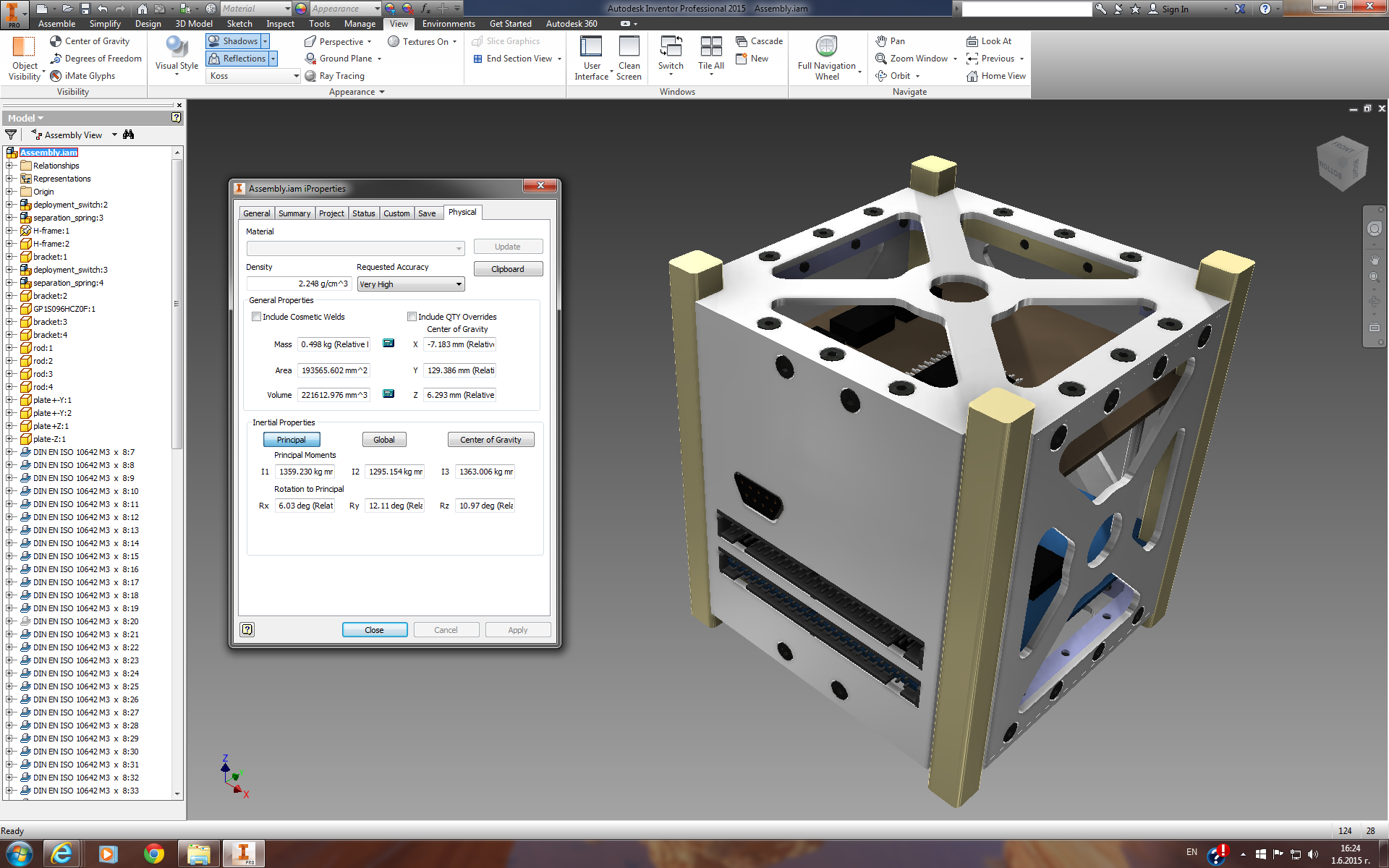
Task: Activate Clean Screen mode
Action: pos(629,58)
